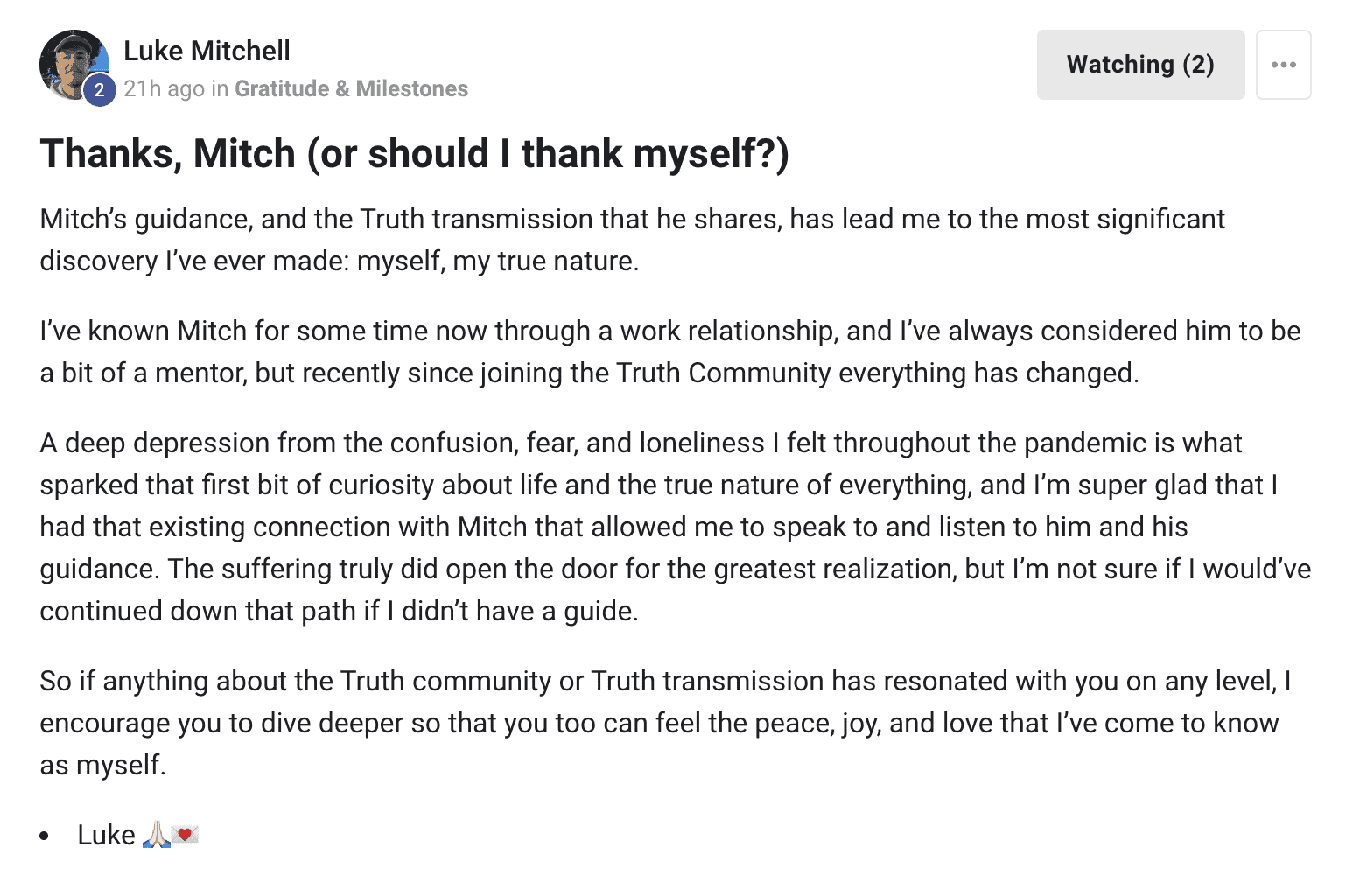The image size is (1353, 896).
Task: Click the level 2 badge on avatar
Action: click(x=100, y=89)
